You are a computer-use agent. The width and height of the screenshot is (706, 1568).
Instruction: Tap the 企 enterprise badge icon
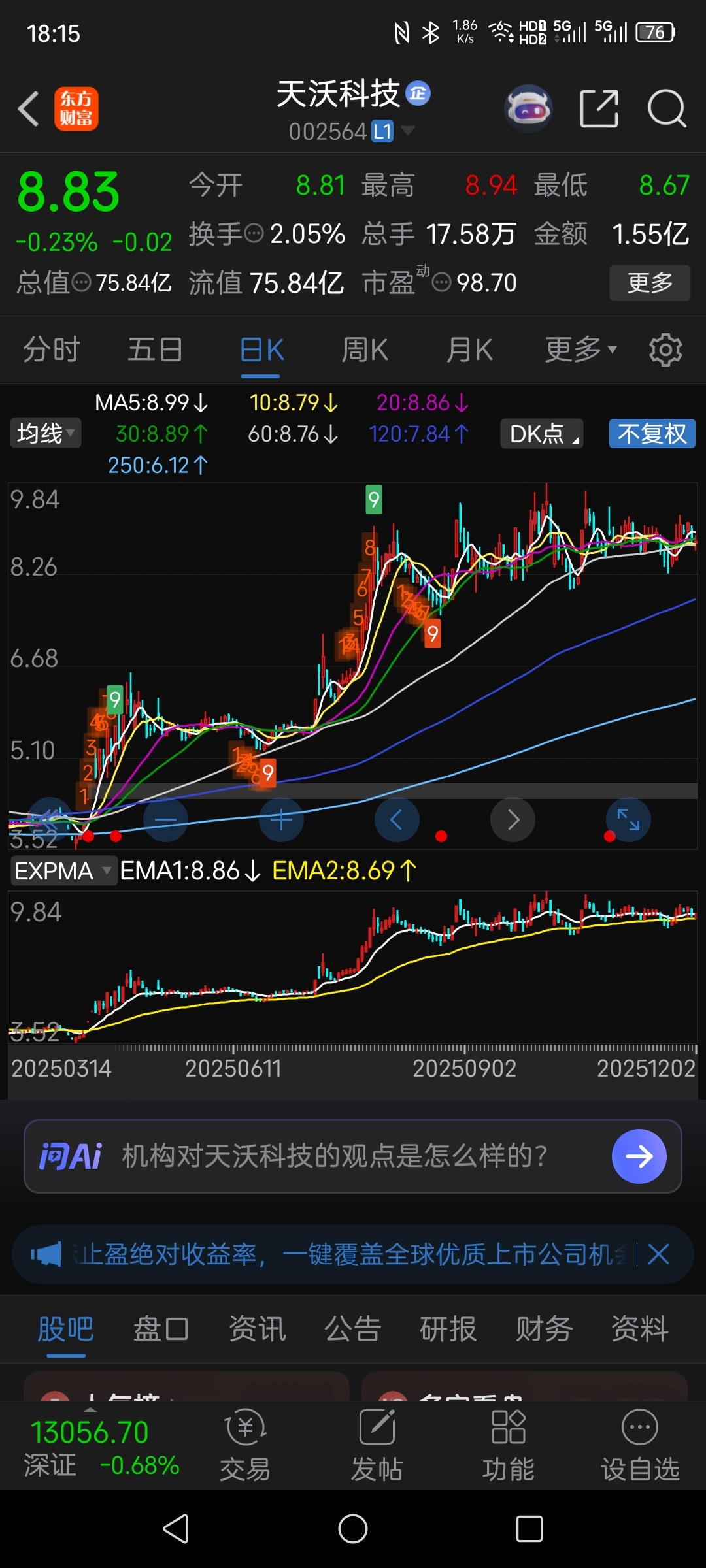[418, 93]
